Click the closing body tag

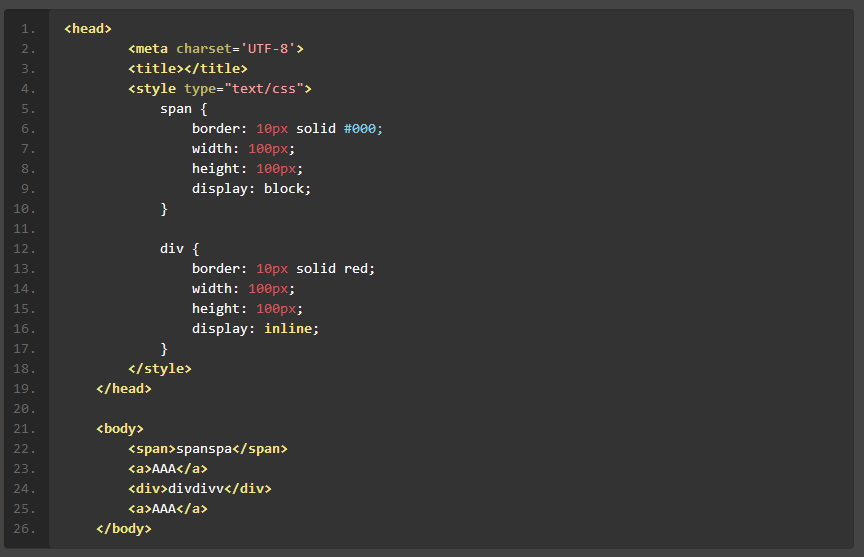tap(124, 529)
